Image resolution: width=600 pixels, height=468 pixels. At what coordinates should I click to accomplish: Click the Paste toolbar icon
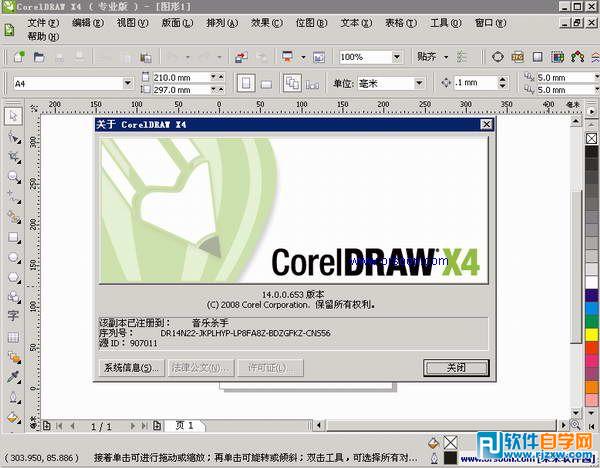click(145, 57)
